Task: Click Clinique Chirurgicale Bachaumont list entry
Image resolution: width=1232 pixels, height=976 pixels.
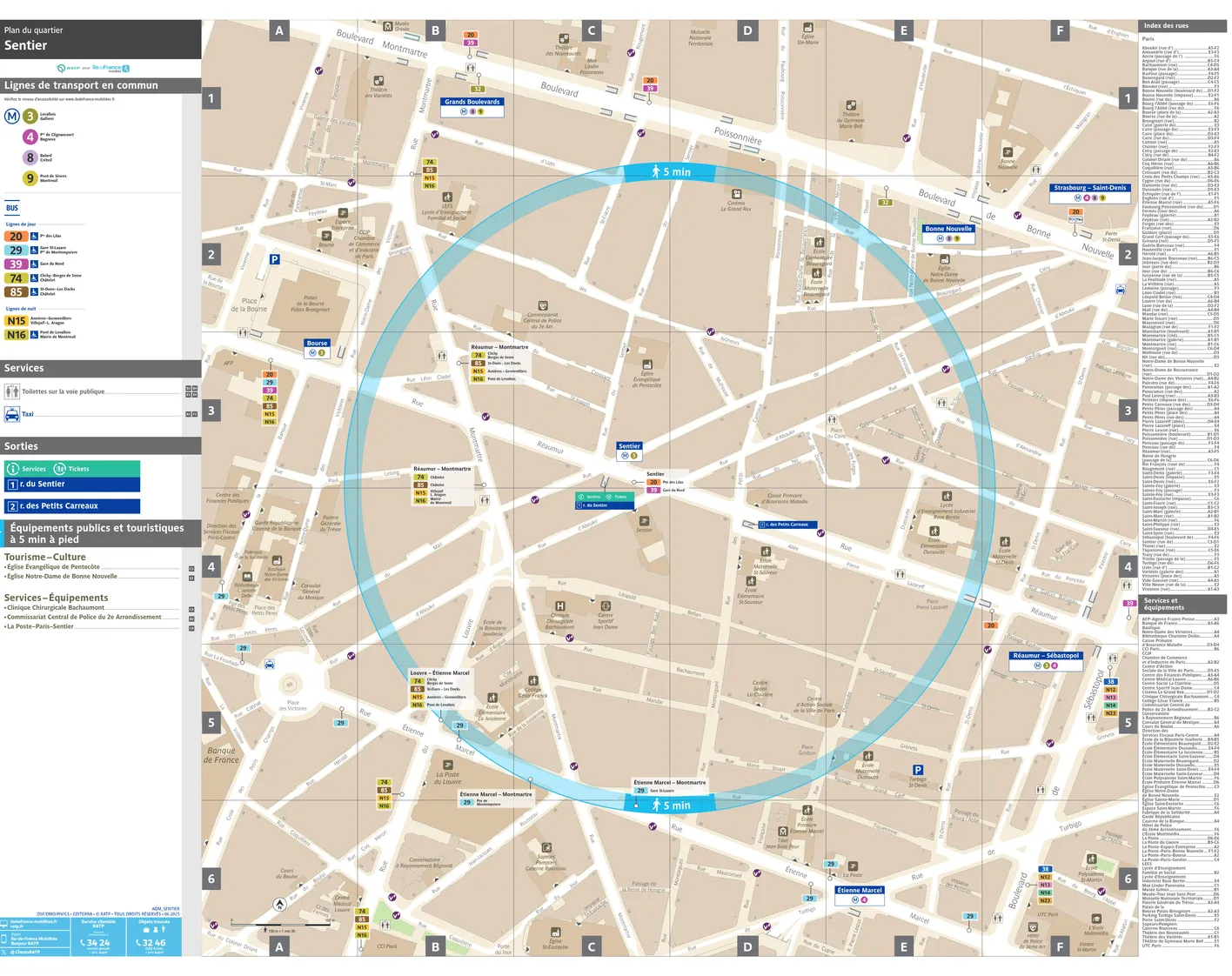Action: click(55, 608)
